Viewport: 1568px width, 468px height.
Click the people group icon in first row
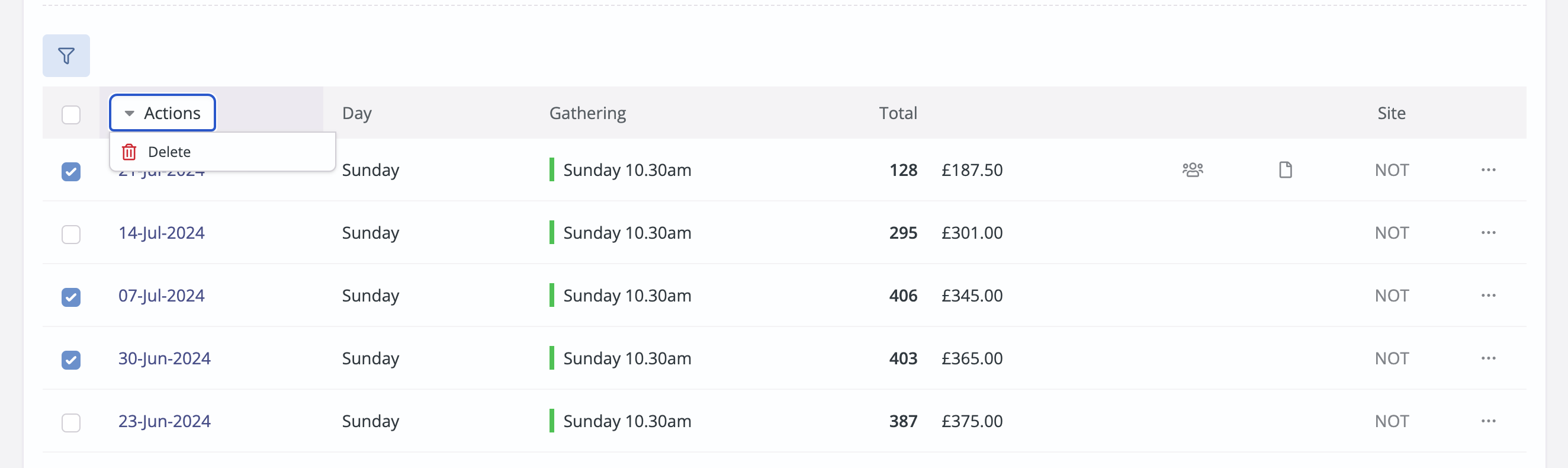[x=1193, y=170]
